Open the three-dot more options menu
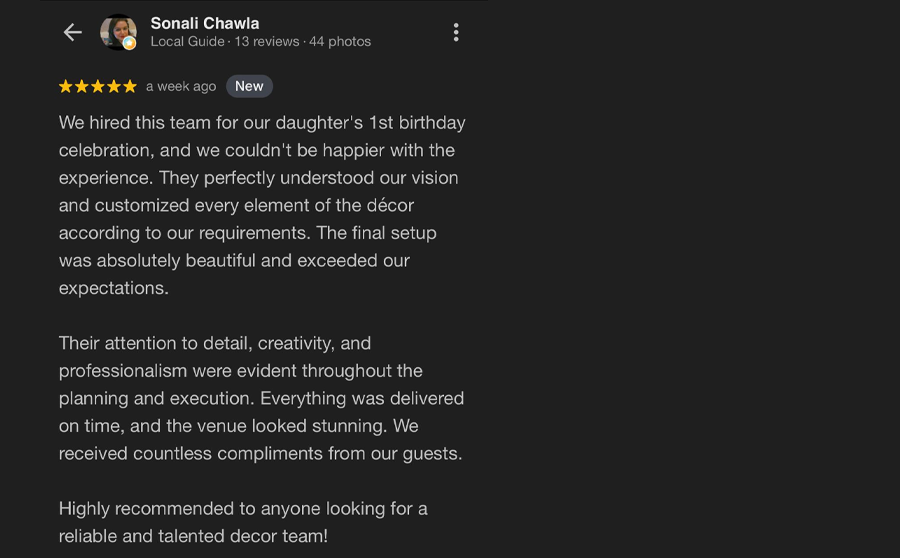Screen dimensions: 900x558 click(x=456, y=32)
